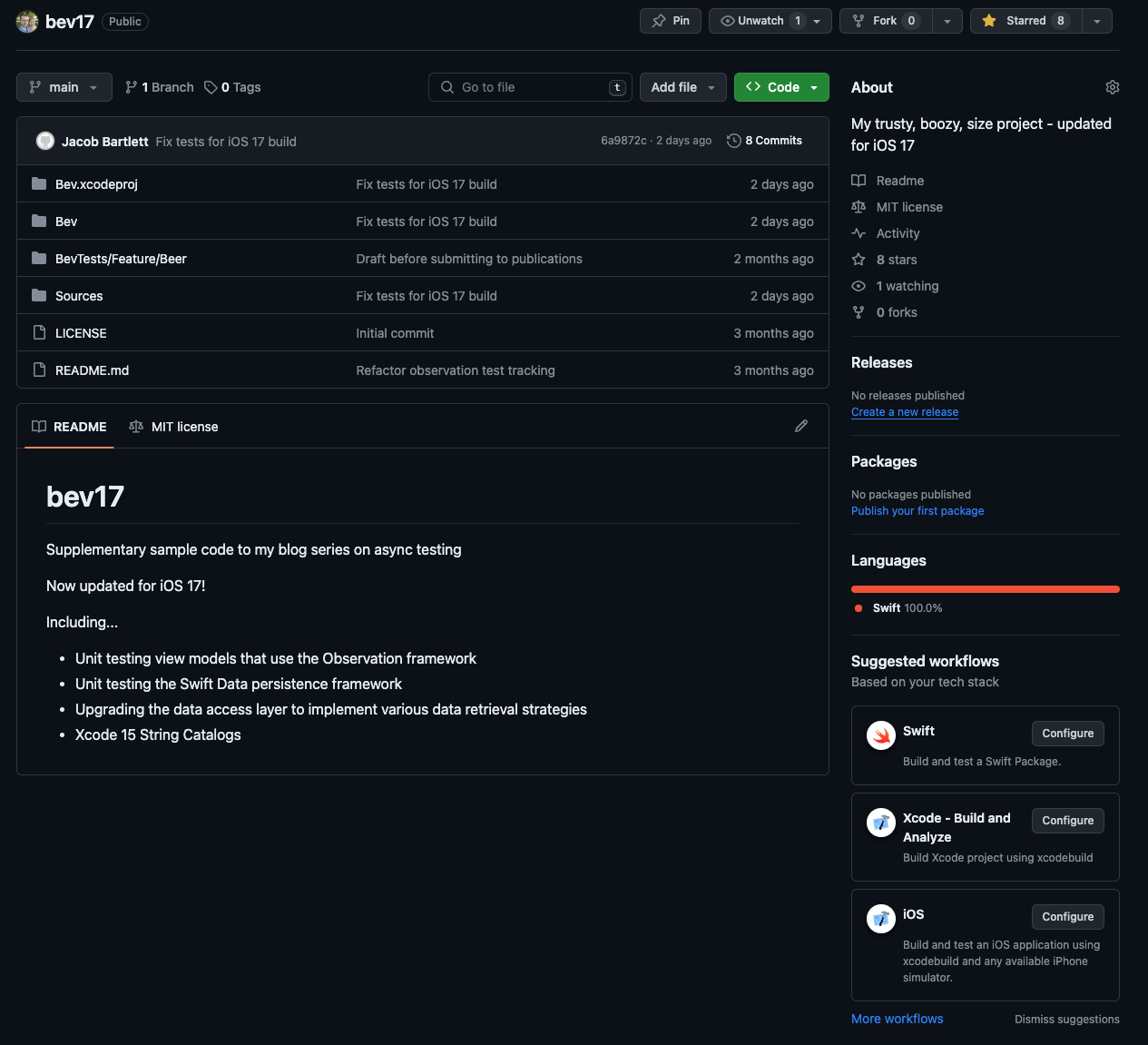Click the Bev.xcodeproj folder icon
The image size is (1148, 1045).
39,183
